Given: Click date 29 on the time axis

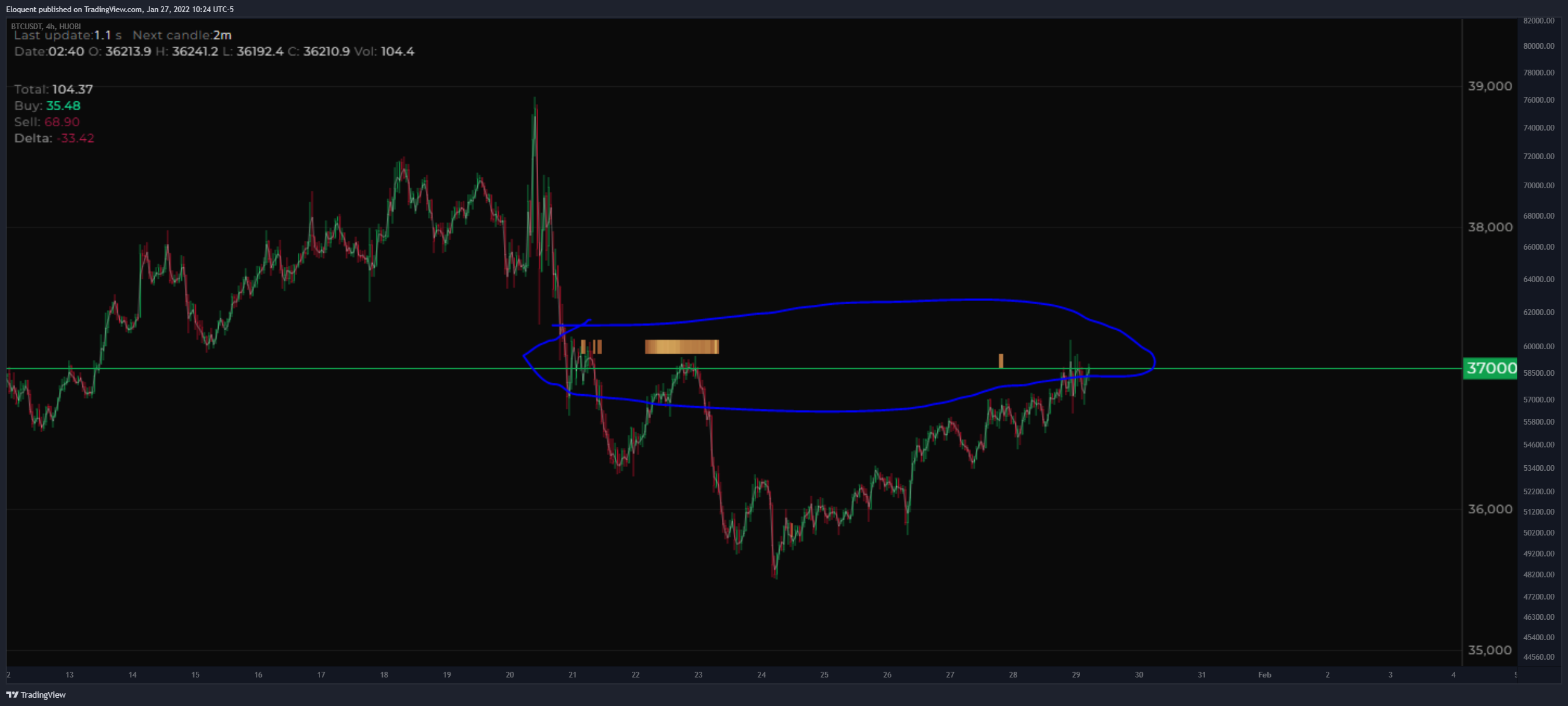Looking at the screenshot, I should (x=1076, y=675).
